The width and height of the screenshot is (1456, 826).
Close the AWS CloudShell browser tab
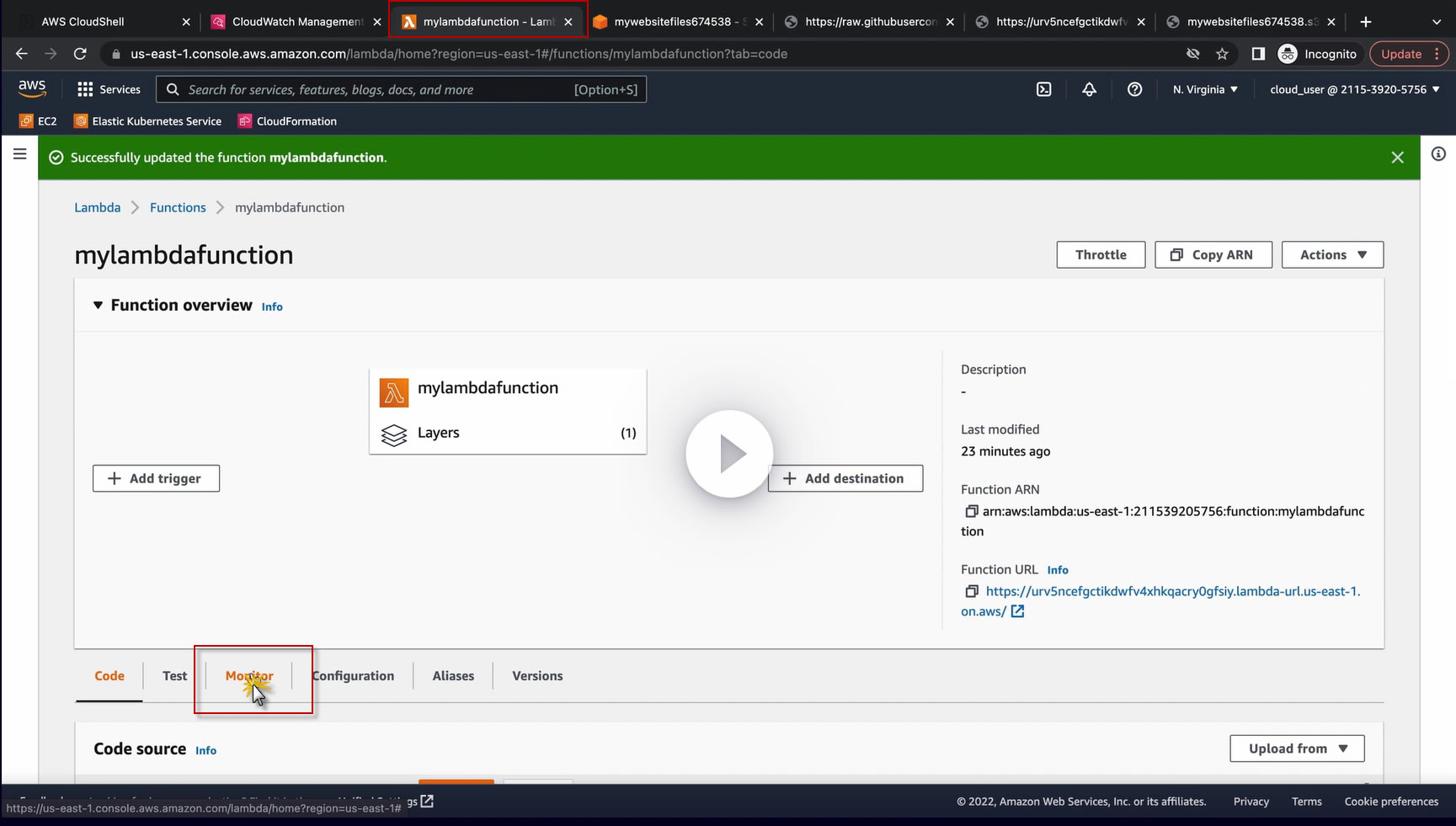(x=186, y=22)
